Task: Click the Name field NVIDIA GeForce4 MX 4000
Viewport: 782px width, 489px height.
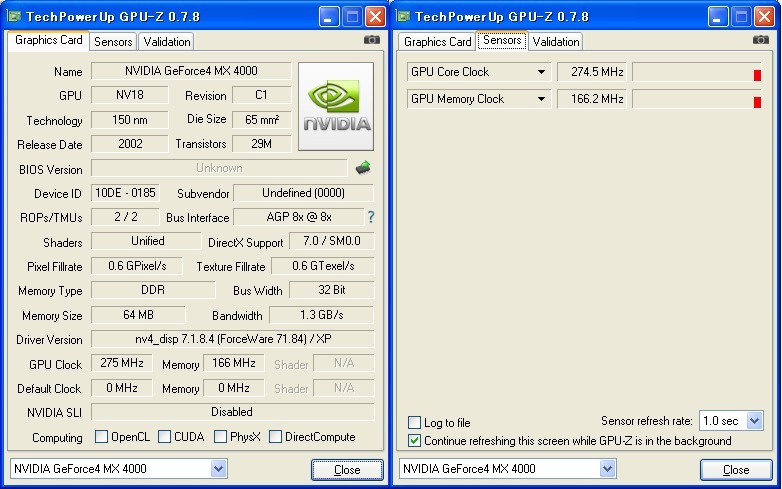Action: [191, 71]
